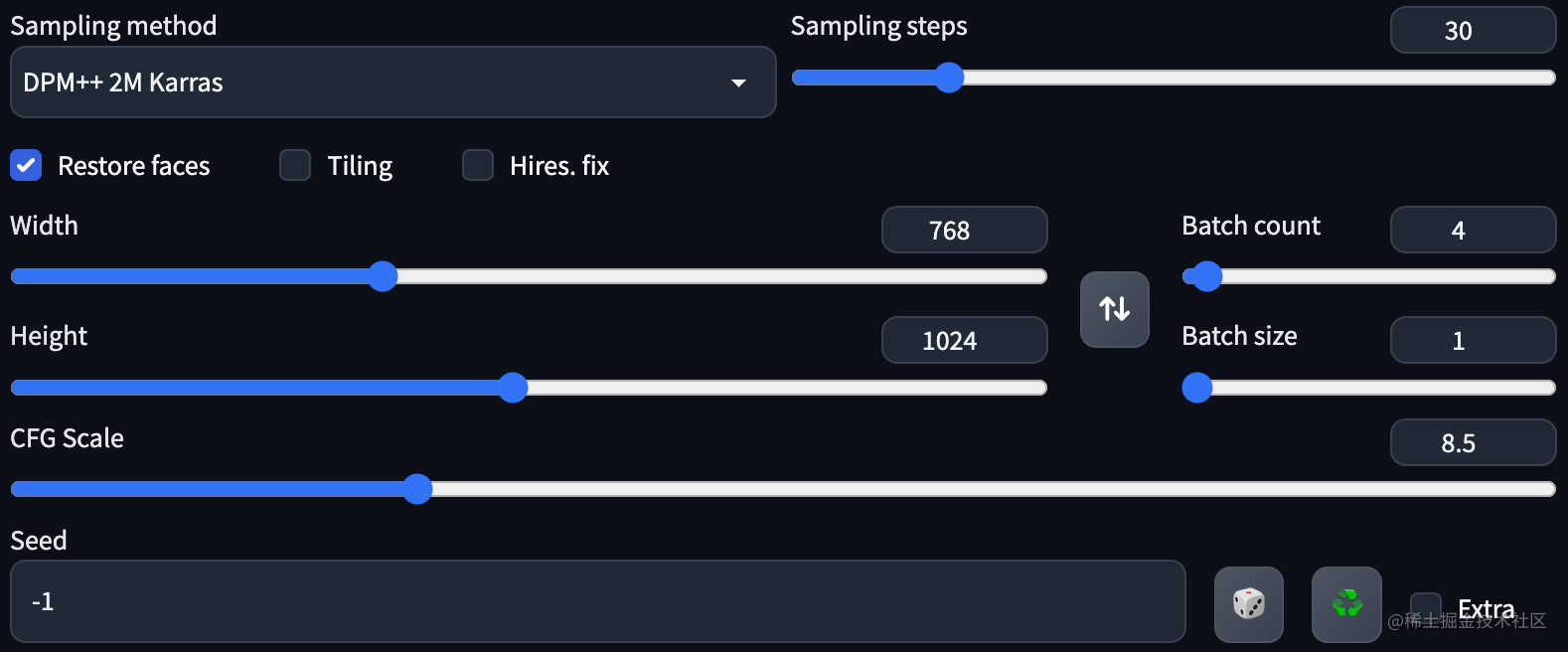Click the Width value field showing 768
Image resolution: width=1568 pixels, height=652 pixels.
(x=963, y=231)
